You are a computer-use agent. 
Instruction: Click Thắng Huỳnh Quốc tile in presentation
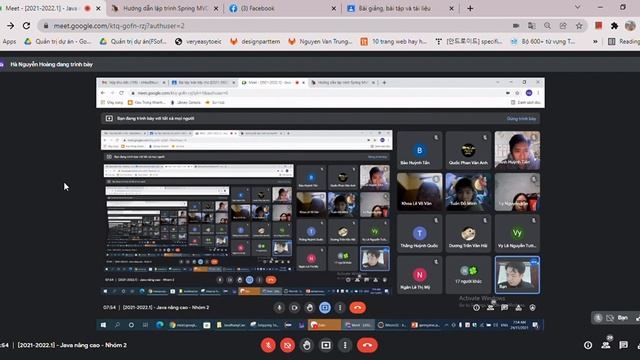click(419, 233)
